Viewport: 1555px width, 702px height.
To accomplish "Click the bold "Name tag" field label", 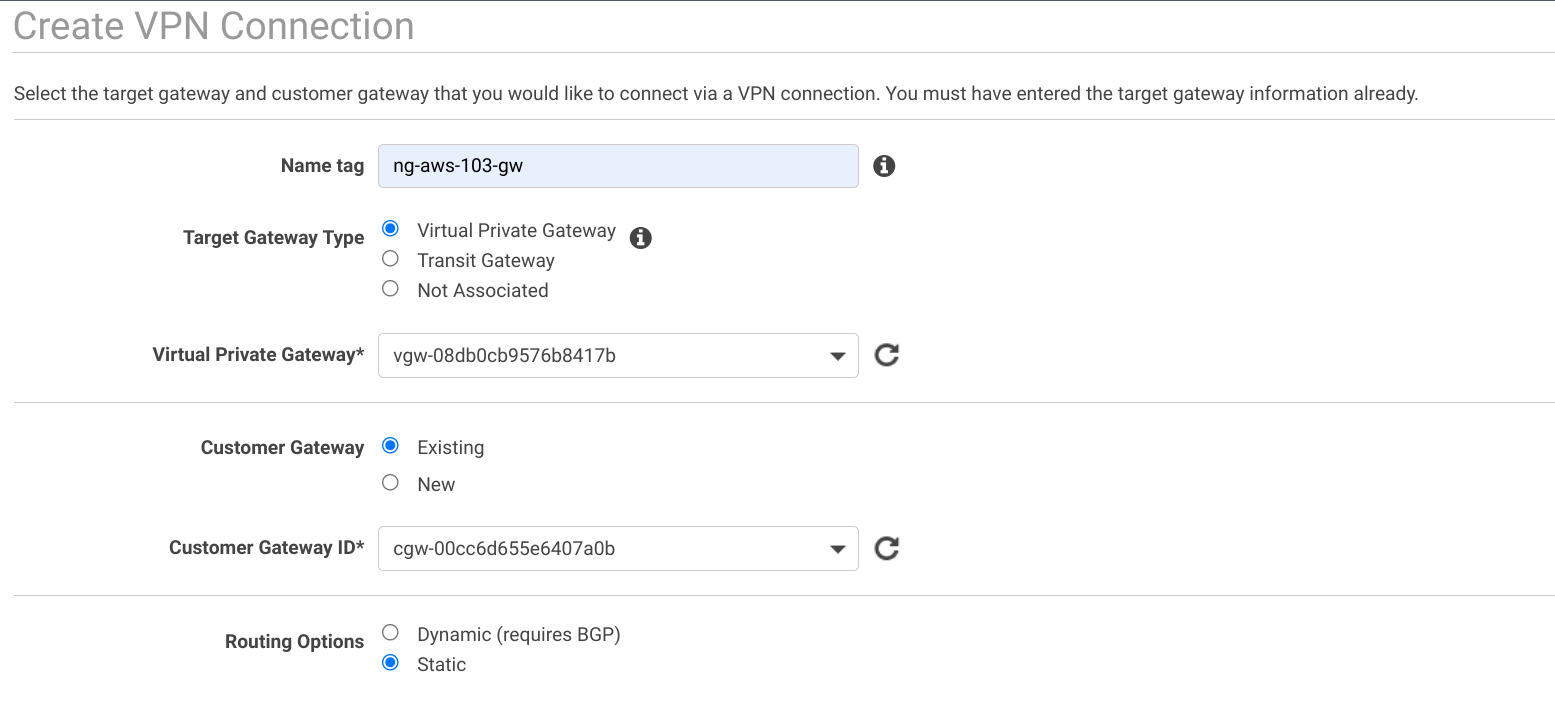I will coord(322,166).
